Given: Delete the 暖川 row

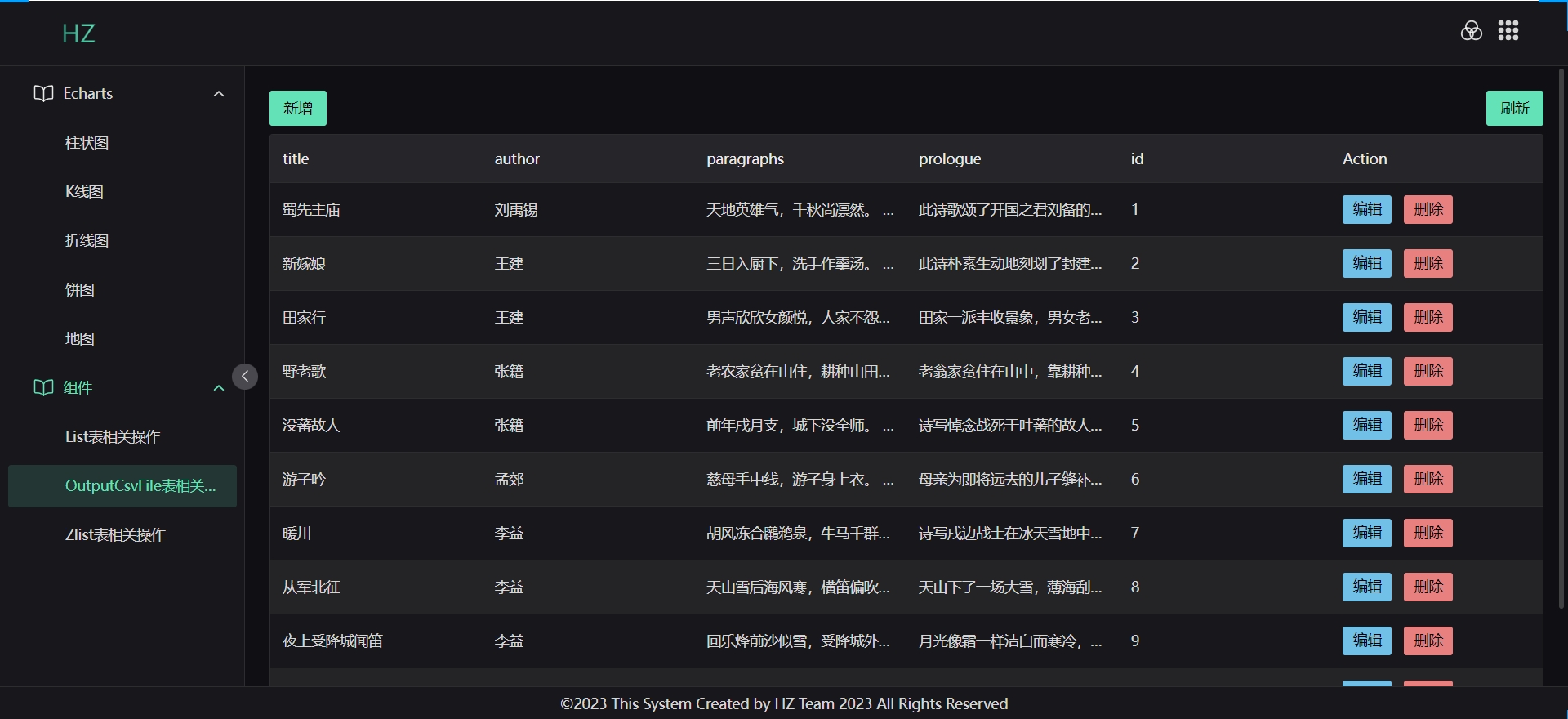Looking at the screenshot, I should [1428, 533].
